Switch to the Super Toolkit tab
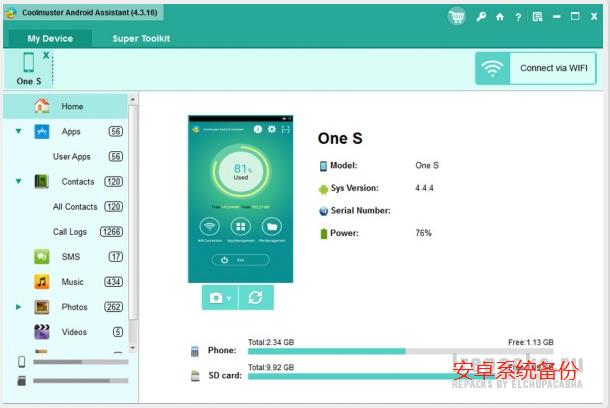Image resolution: width=610 pixels, height=408 pixels. click(141, 39)
